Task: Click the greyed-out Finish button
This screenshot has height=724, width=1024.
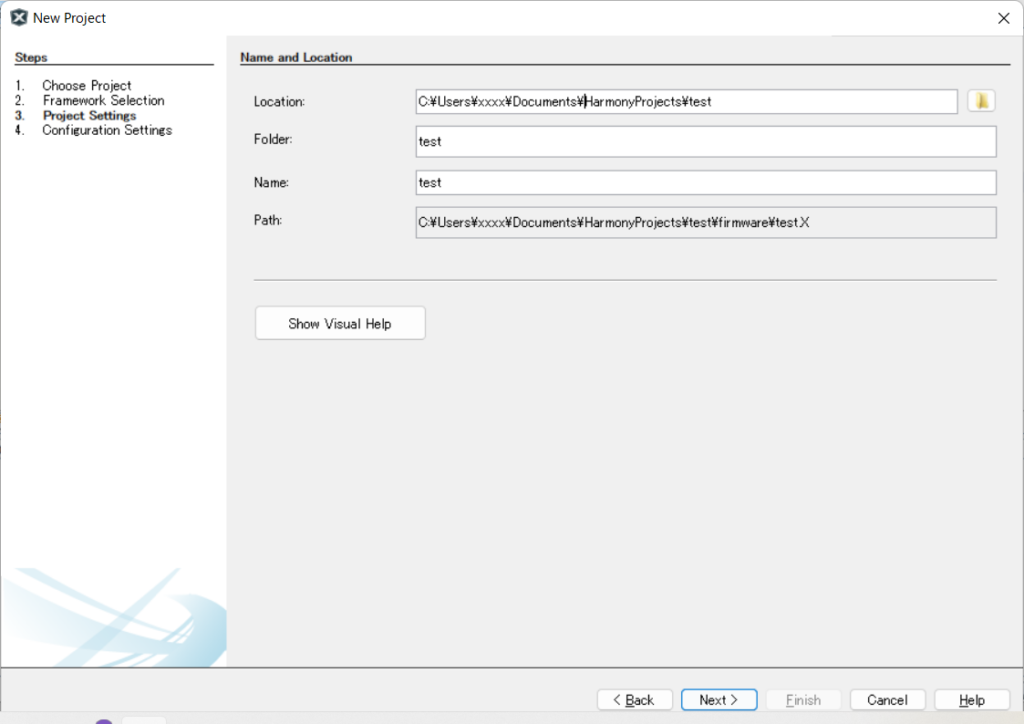Action: tap(803, 700)
